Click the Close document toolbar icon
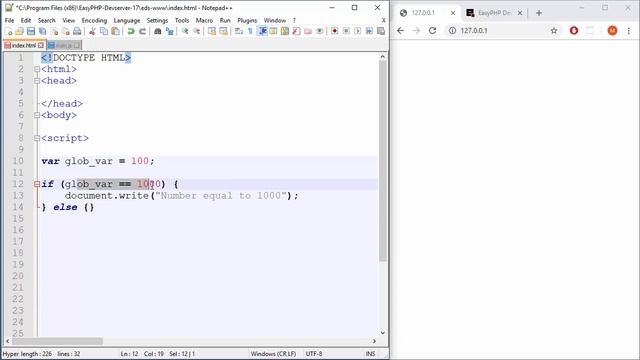The image size is (640, 360). (x=54, y=31)
